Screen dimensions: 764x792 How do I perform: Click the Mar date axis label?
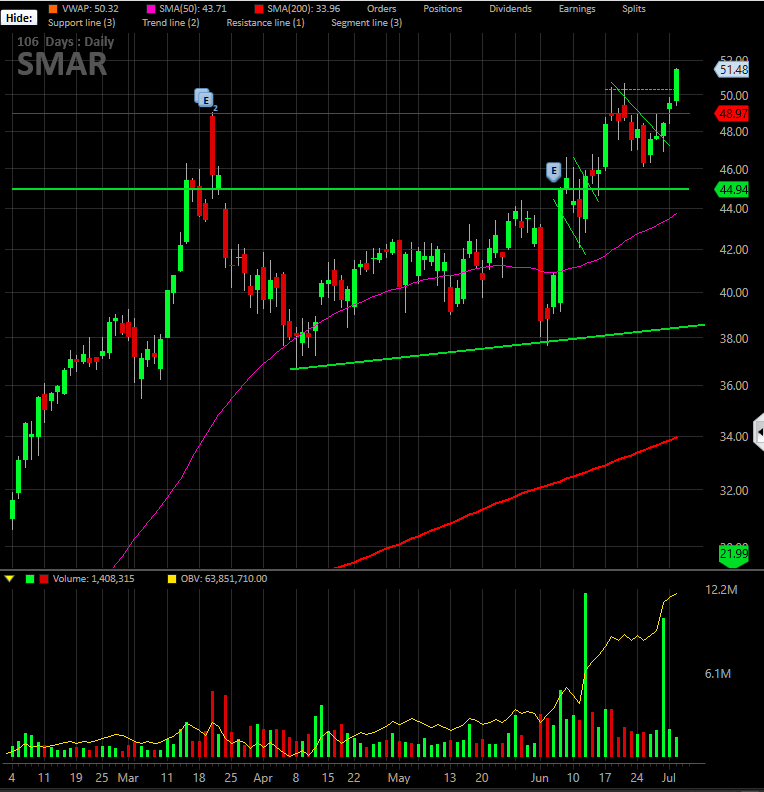[128, 778]
